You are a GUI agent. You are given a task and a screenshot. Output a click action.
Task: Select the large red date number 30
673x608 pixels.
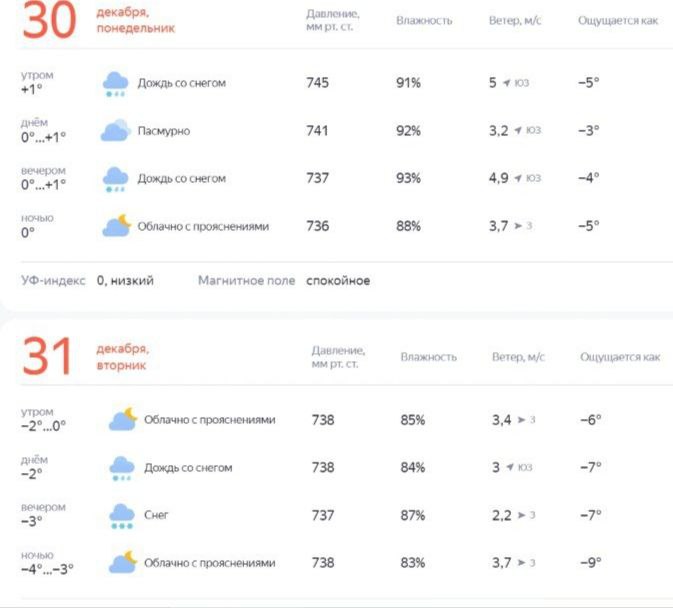[x=49, y=22]
